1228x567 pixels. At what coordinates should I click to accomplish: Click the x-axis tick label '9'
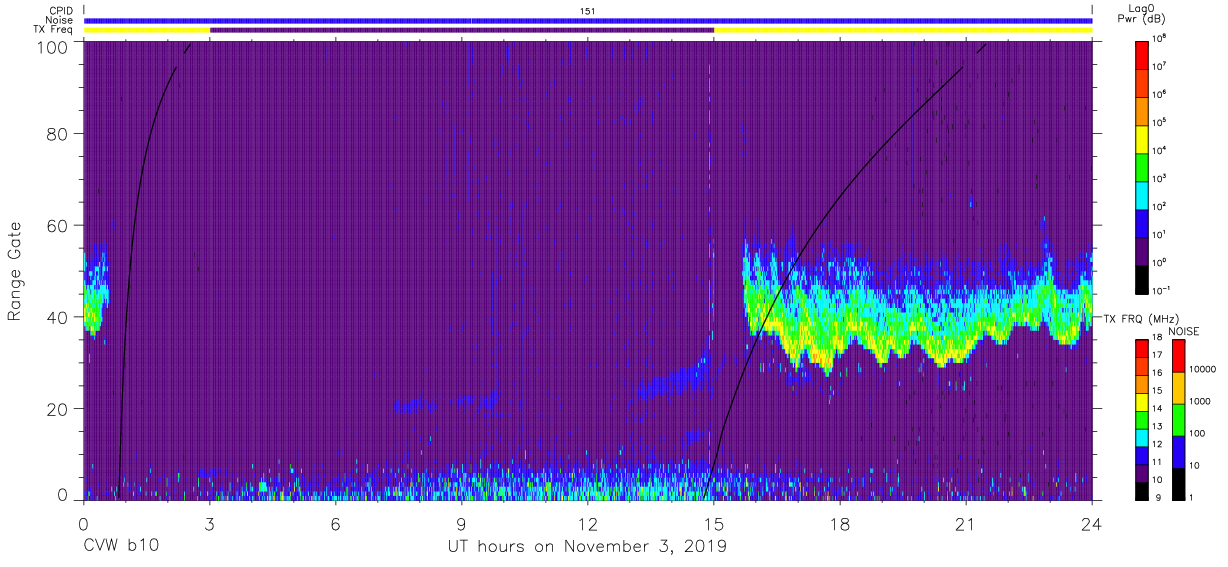(x=462, y=523)
